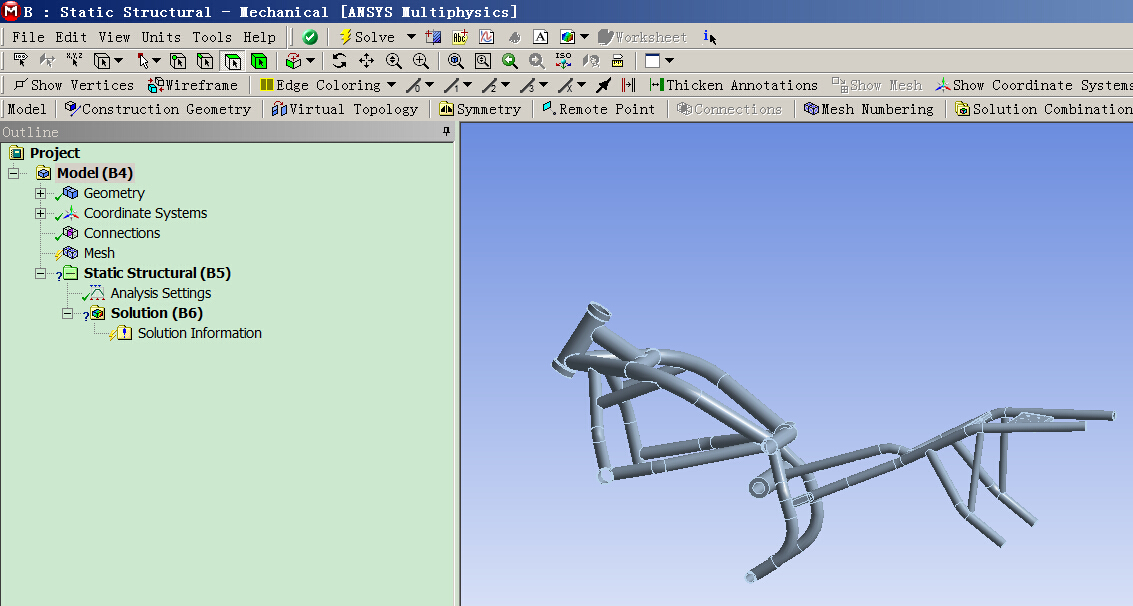Click the Magnifier Window icon
1133x606 pixels.
click(483, 61)
